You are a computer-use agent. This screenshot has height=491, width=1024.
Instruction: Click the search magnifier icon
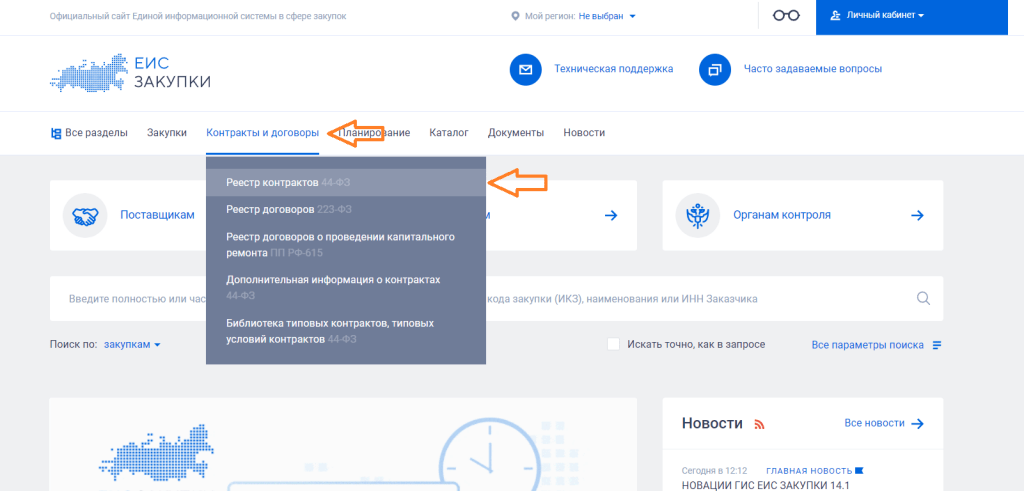click(923, 298)
